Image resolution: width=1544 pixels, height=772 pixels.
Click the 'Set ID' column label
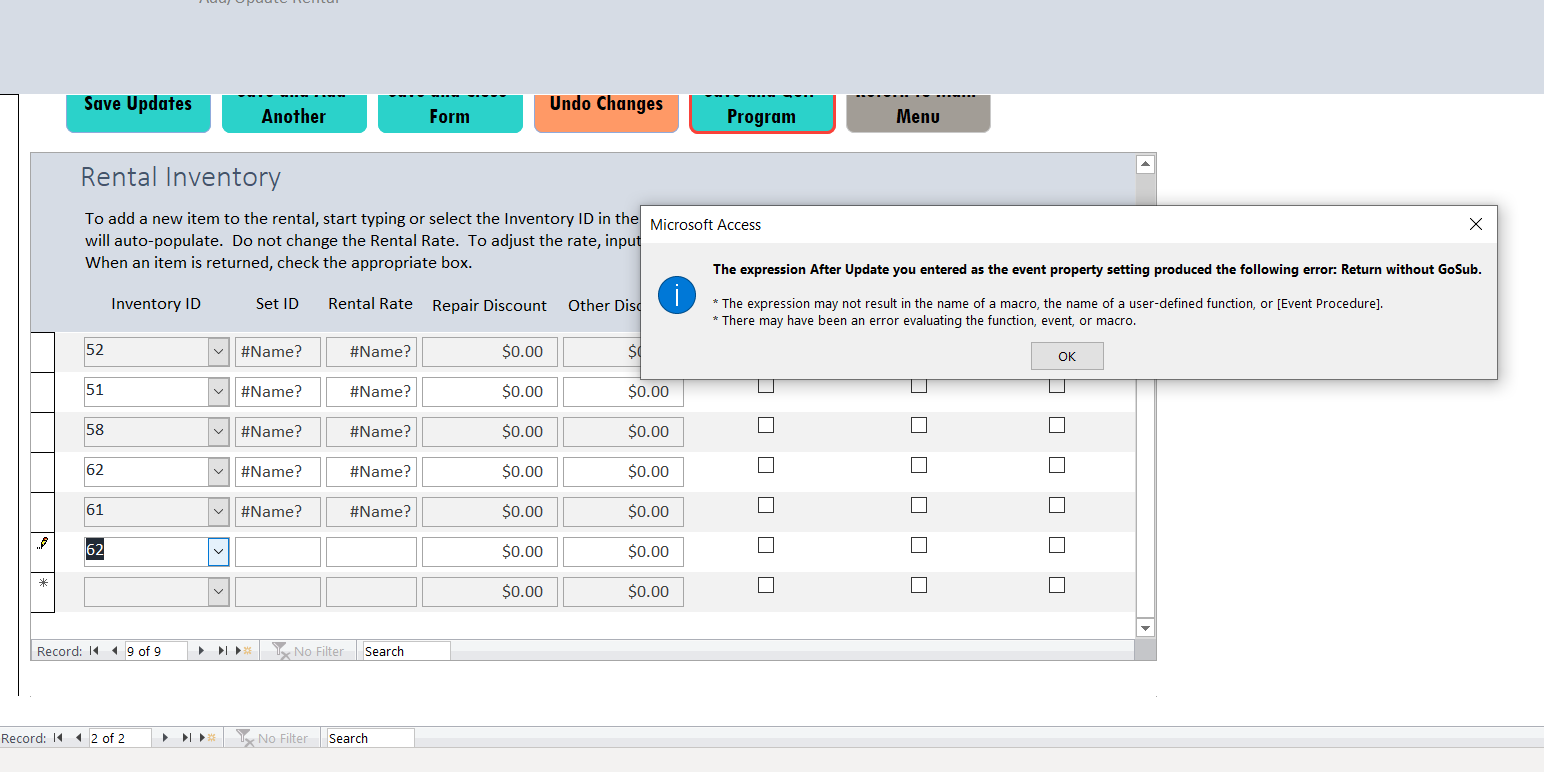(x=277, y=303)
